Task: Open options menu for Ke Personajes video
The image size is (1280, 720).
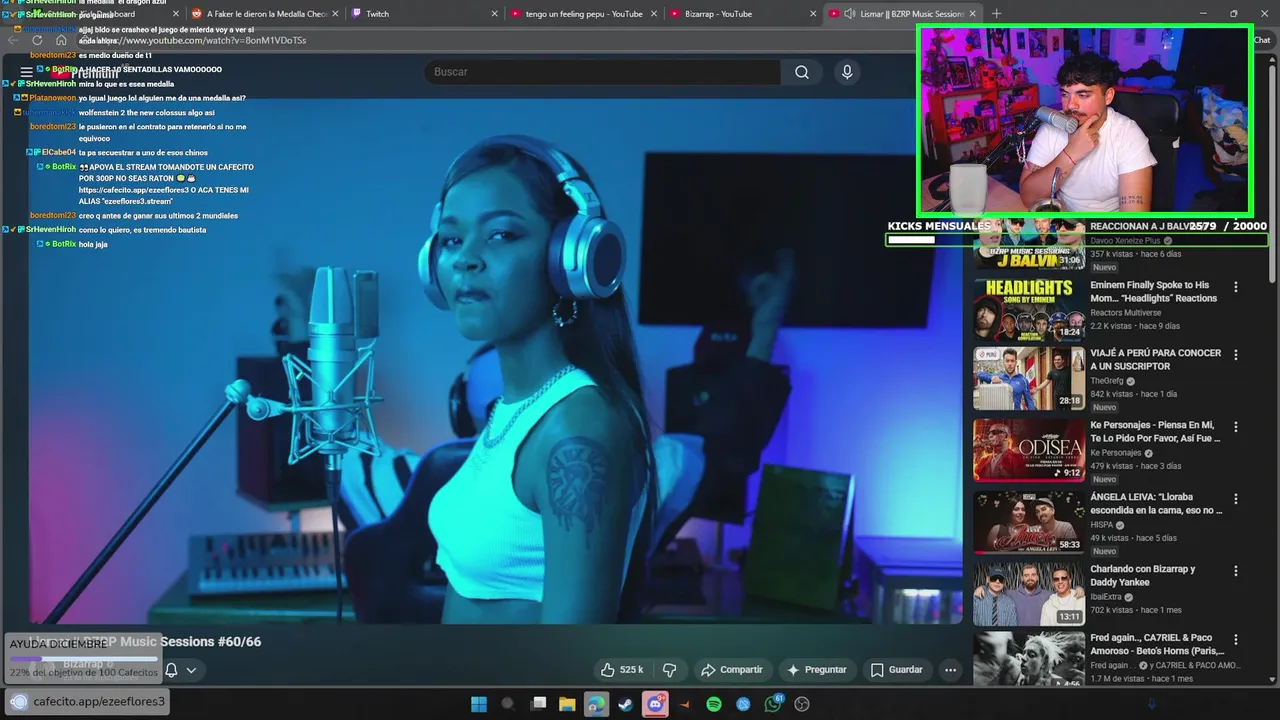Action: 1235,427
